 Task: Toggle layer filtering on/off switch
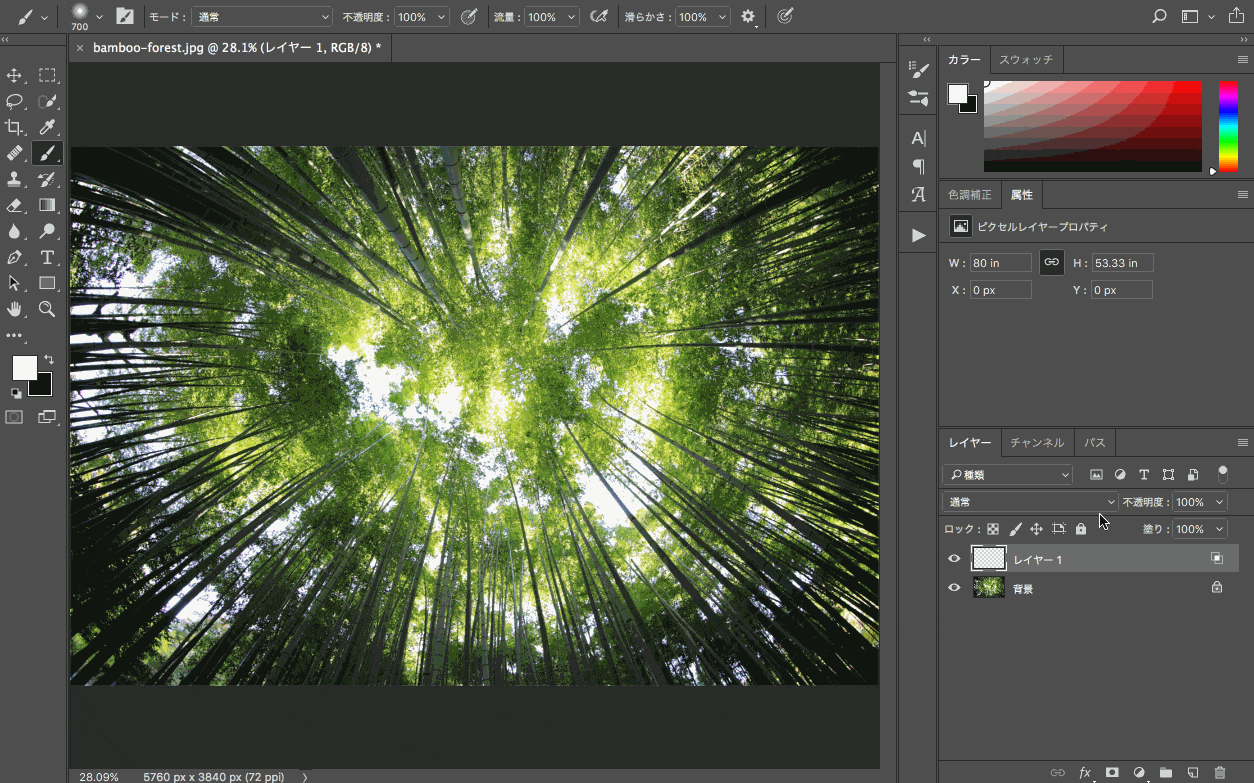point(1222,475)
